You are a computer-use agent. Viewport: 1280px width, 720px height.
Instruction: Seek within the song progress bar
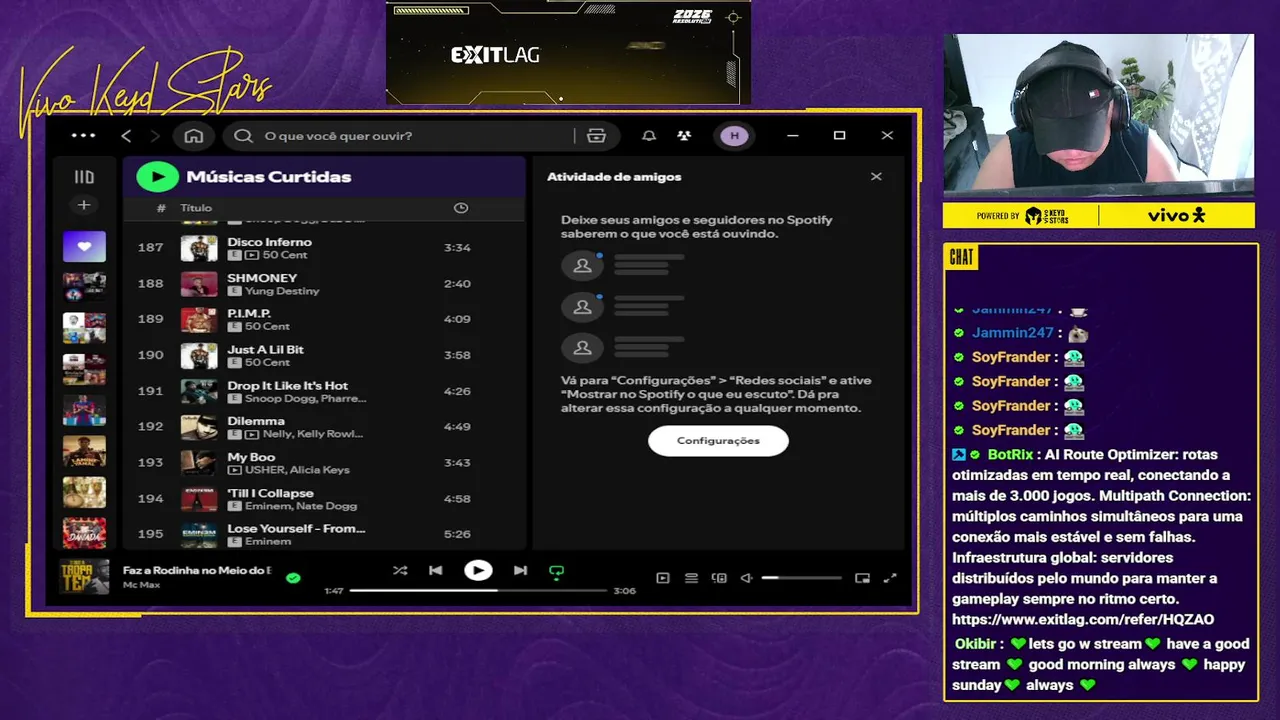coord(478,590)
